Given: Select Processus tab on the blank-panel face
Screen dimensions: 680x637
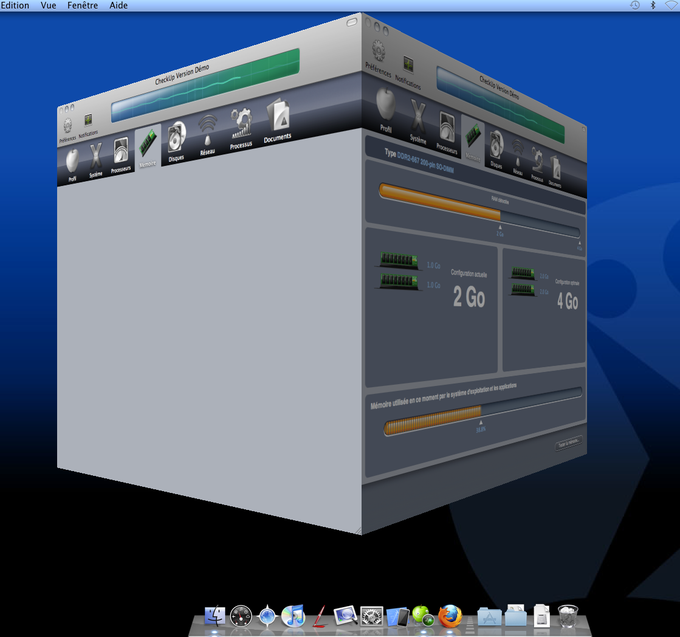Looking at the screenshot, I should (x=241, y=128).
